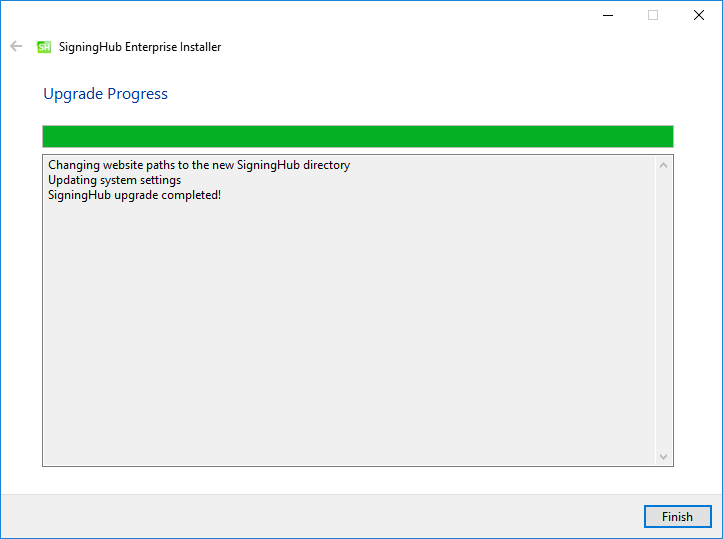Screen dimensions: 723x539
Task: Click the "Upgrade Progress" heading
Action: tap(106, 94)
